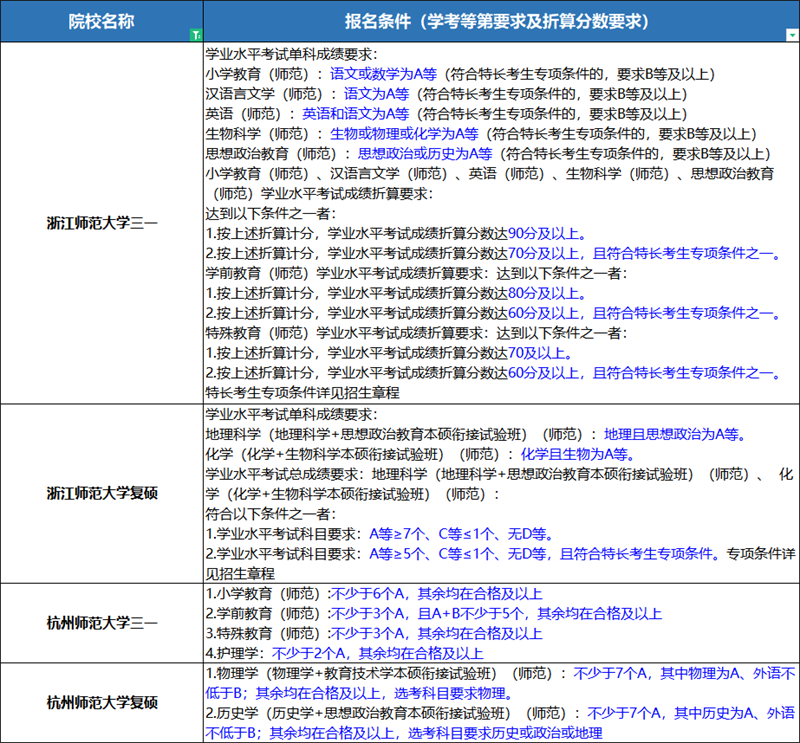Click the blue text 生物或物理或化学为A等
The height and width of the screenshot is (743, 800).
pyautogui.click(x=404, y=134)
